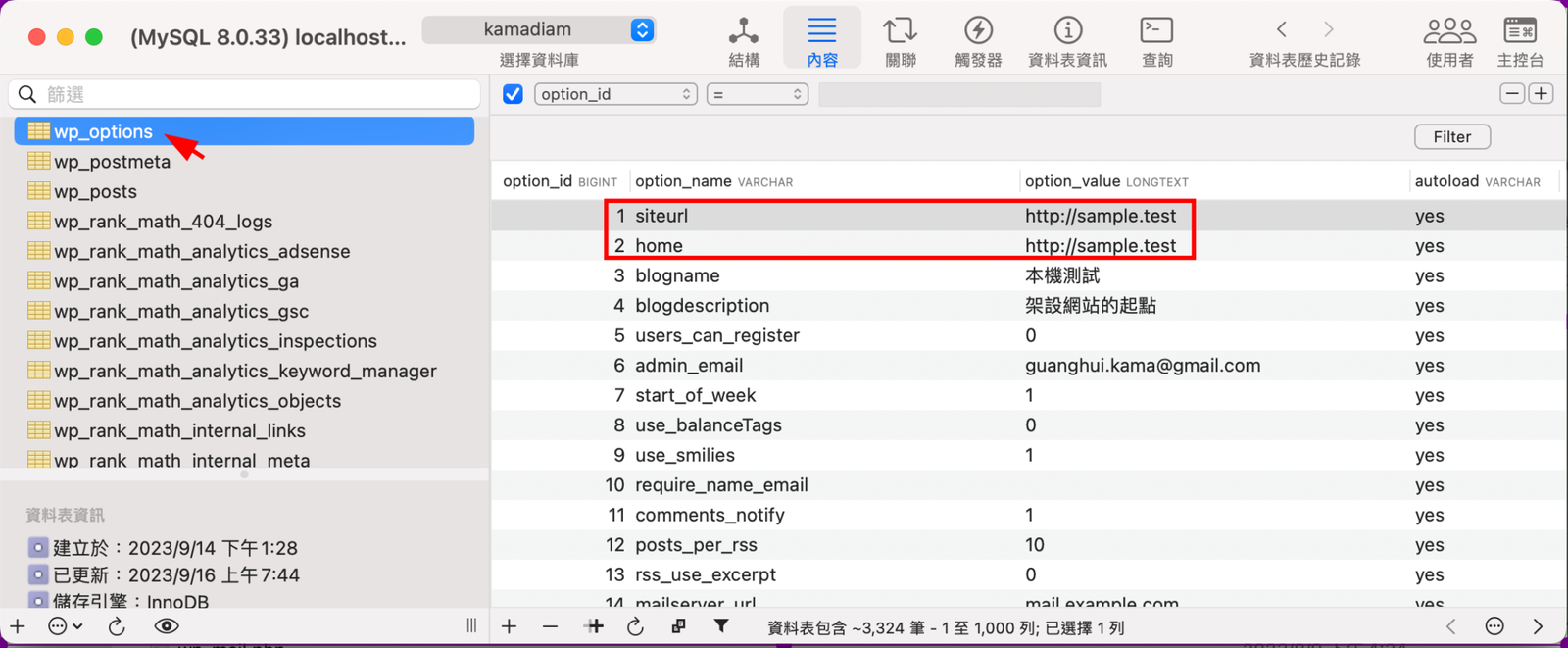
Task: Open the 查詢 query editor
Action: (1156, 39)
